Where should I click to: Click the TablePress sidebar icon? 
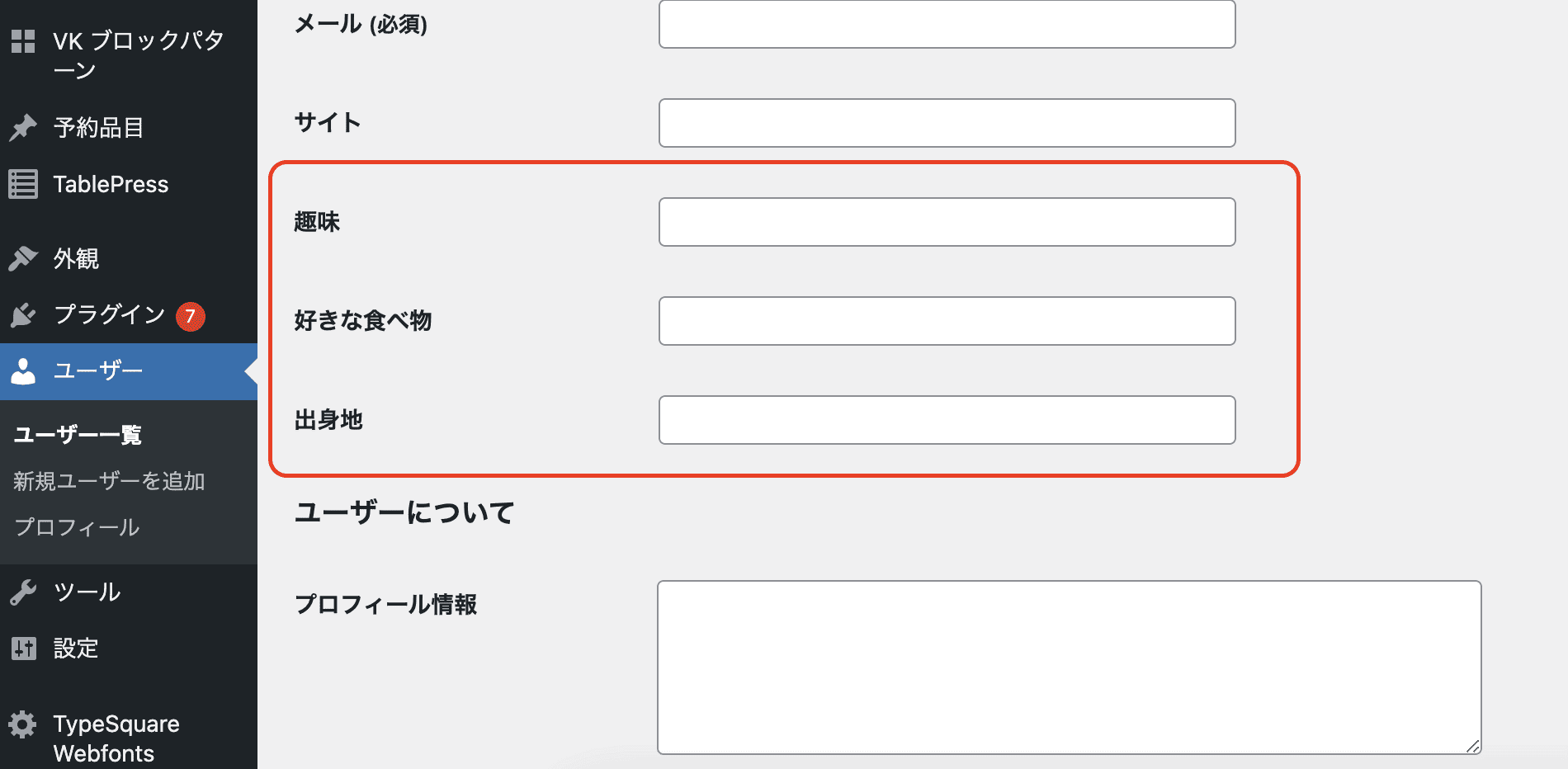point(25,183)
